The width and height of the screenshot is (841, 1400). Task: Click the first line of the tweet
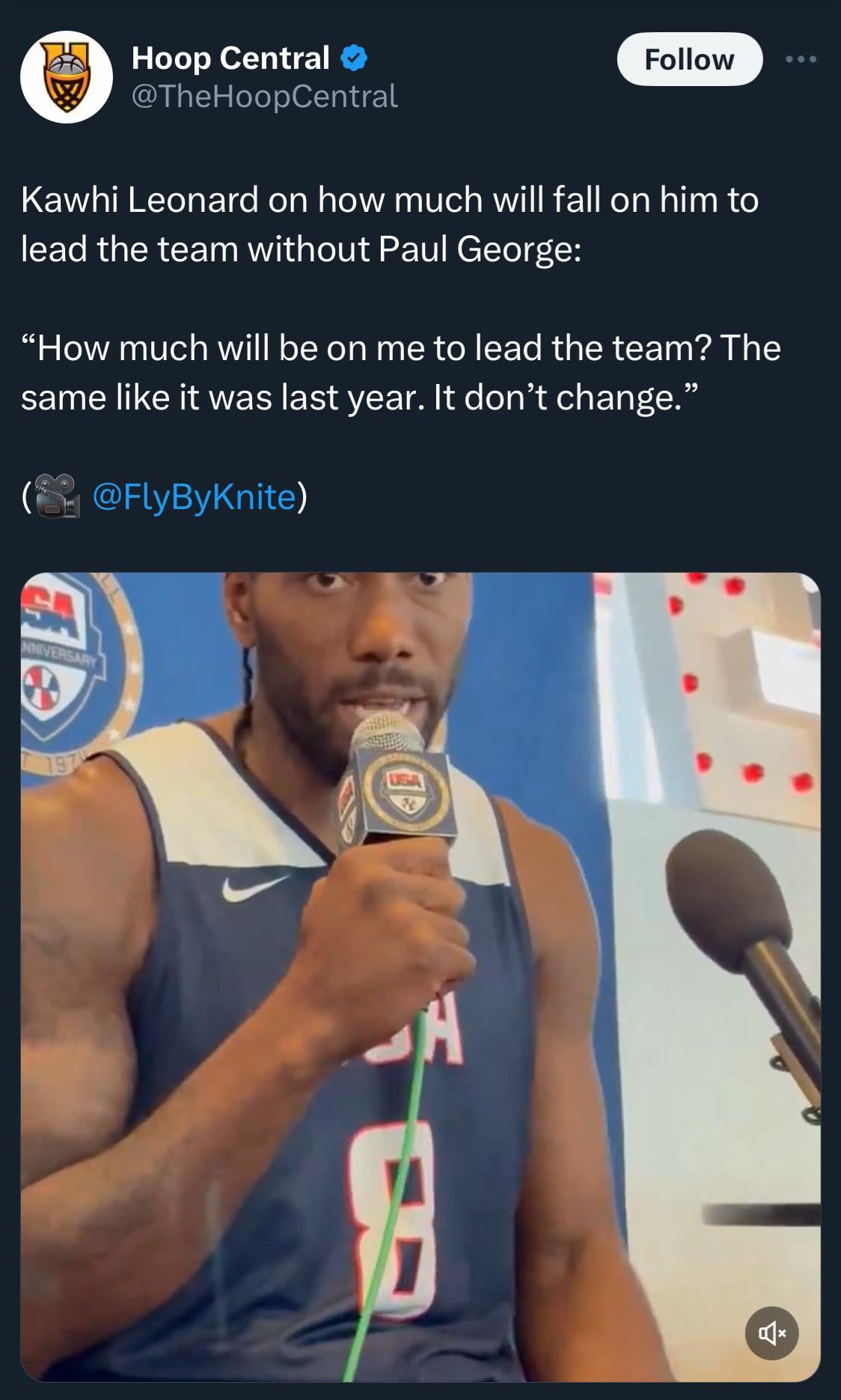pos(390,200)
